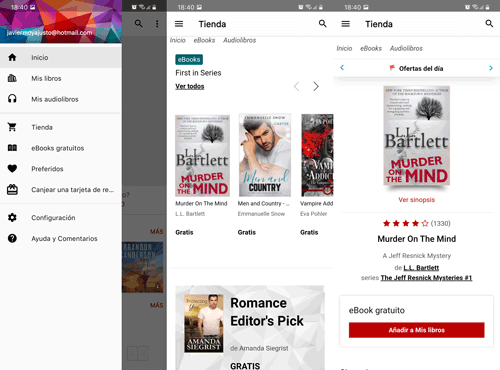Screen dimensions: 500x370
Task: Tap search icon in middle Tienda screen
Action: [322, 23]
